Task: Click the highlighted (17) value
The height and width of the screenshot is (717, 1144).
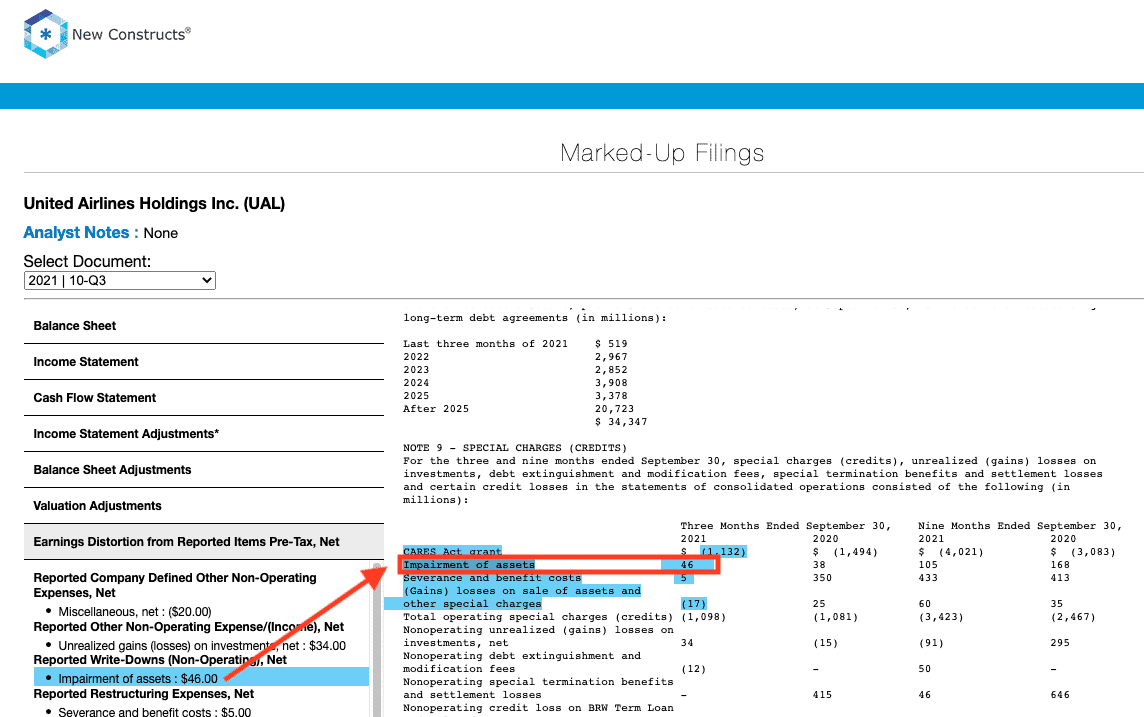Action: [693, 604]
